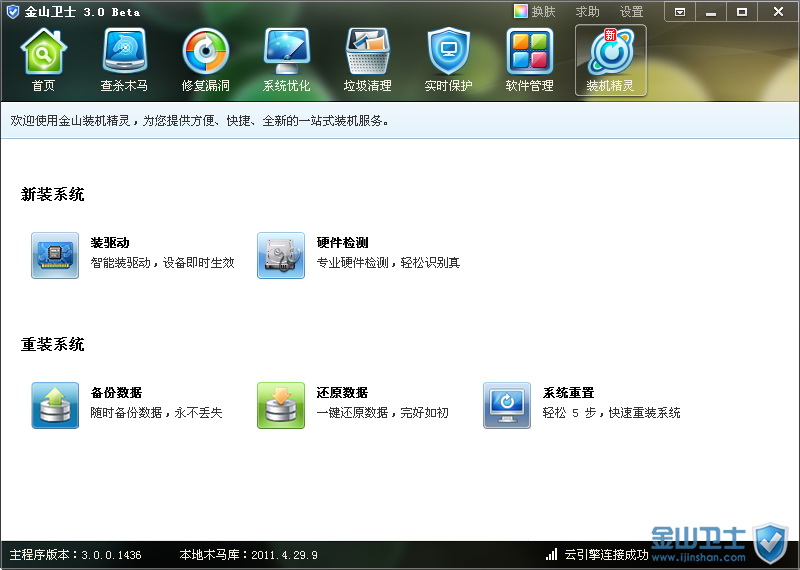The height and width of the screenshot is (570, 800).
Task: Click the 硬件检测 title link
Action: point(342,243)
